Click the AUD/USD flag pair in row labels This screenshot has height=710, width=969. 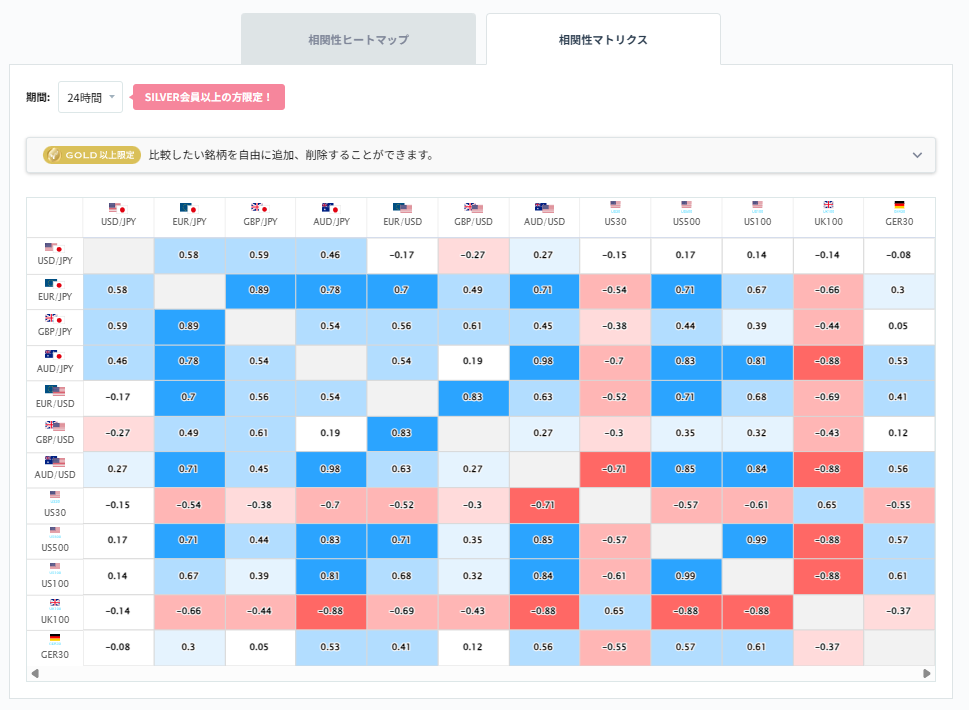point(53,462)
